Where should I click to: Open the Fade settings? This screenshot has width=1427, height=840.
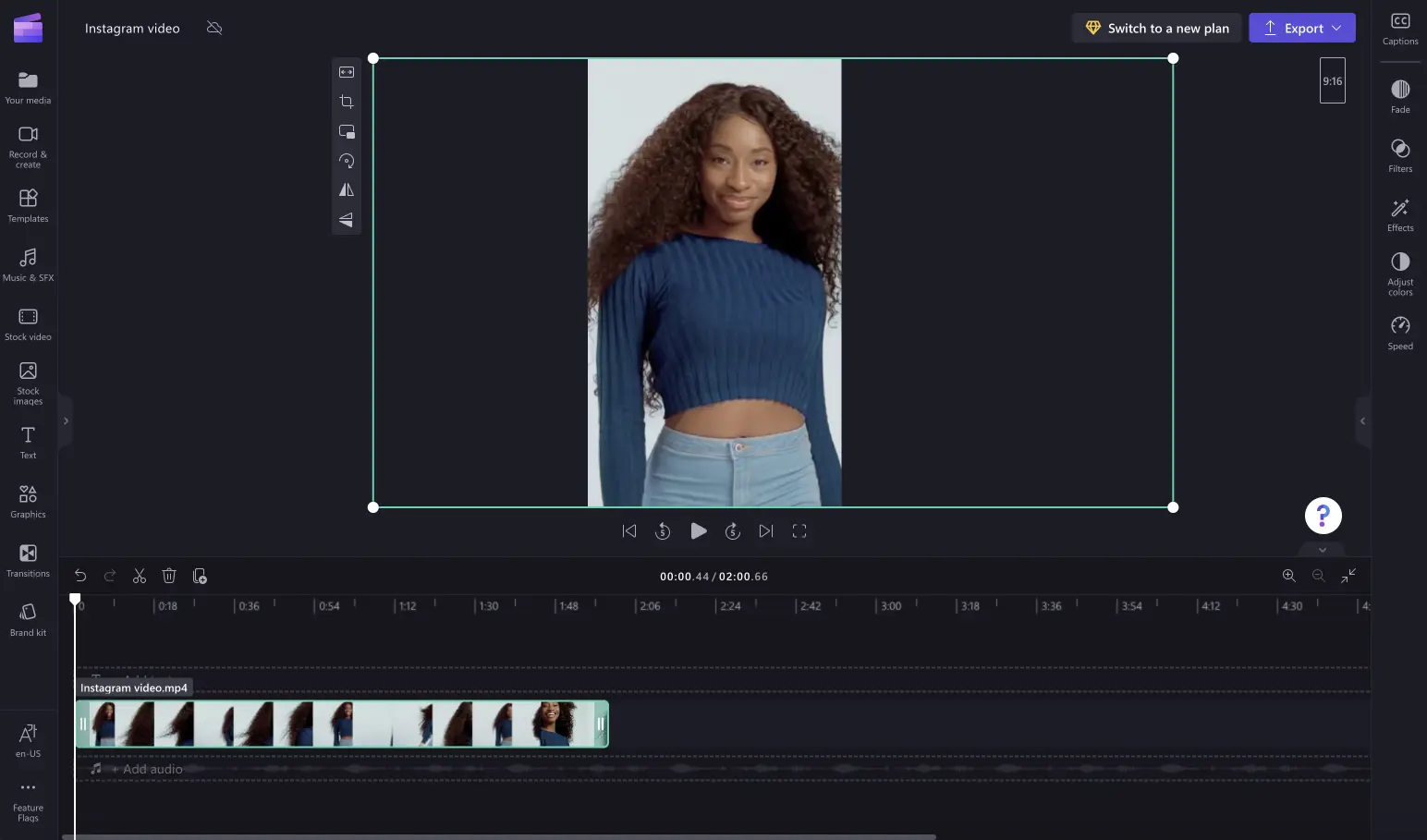click(x=1400, y=96)
